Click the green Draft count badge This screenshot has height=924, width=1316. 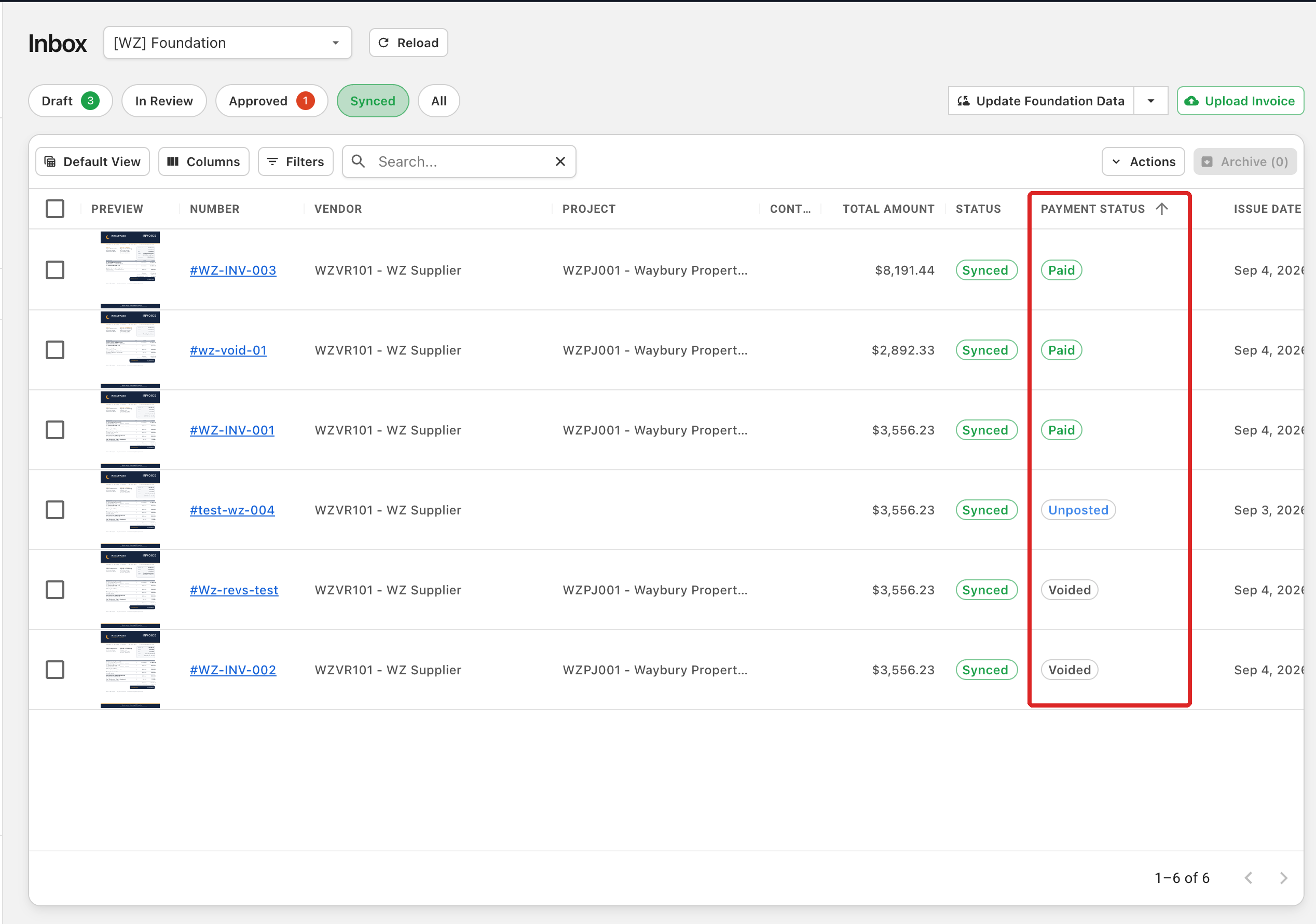[x=90, y=101]
